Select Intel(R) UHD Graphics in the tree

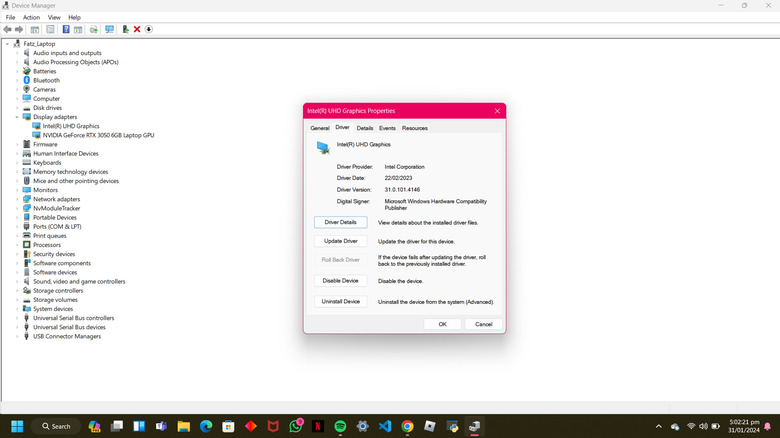(71, 126)
